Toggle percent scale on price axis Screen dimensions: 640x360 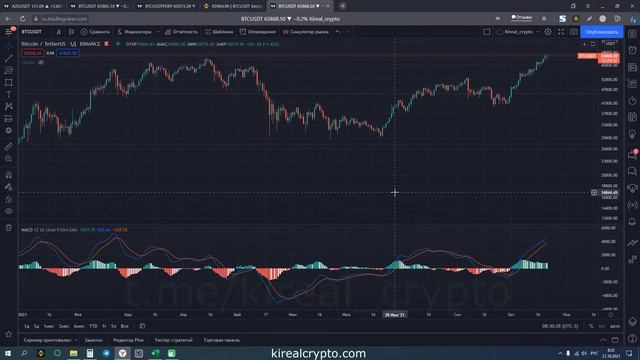591,326
